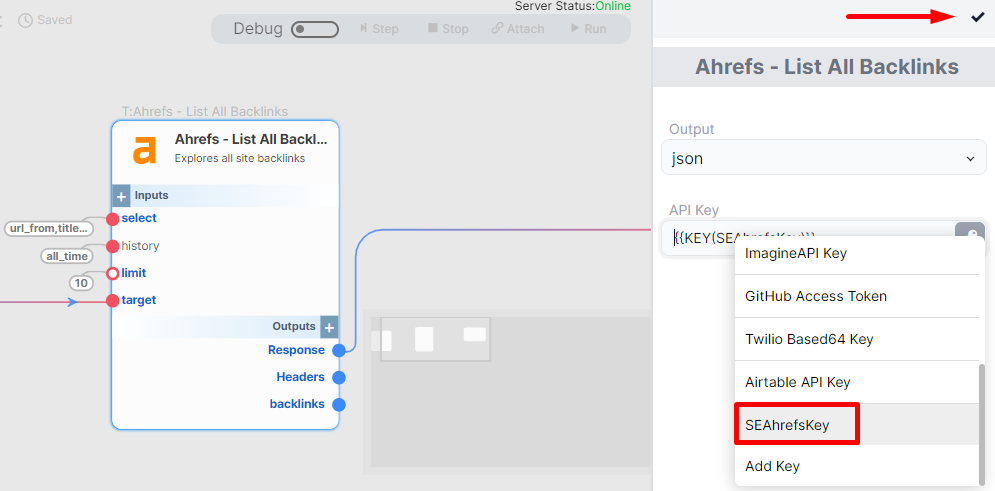Click the Headers output label
Image resolution: width=995 pixels, height=491 pixels.
(300, 377)
